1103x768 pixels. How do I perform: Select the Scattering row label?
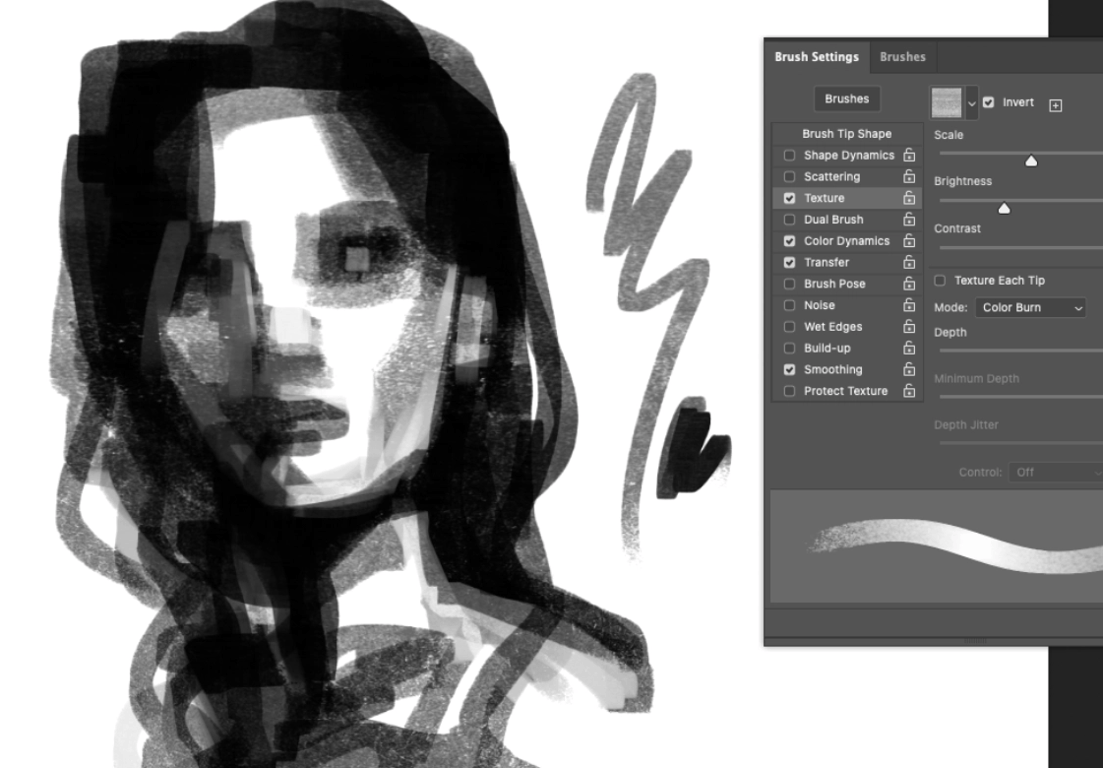(x=832, y=177)
